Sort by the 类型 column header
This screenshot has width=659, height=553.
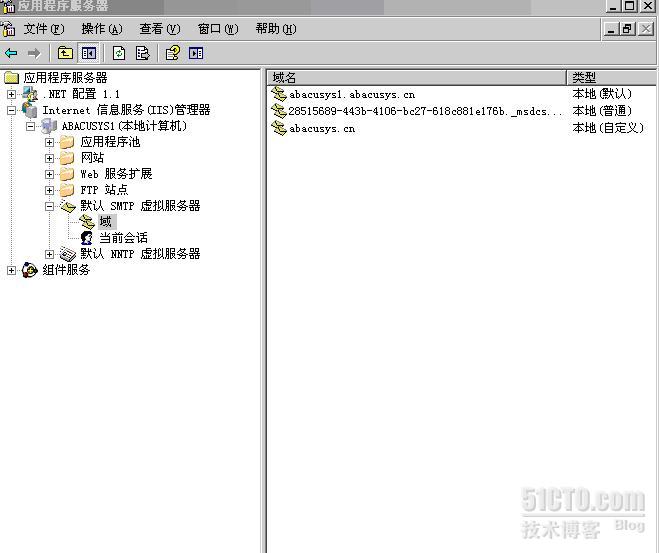pyautogui.click(x=611, y=77)
